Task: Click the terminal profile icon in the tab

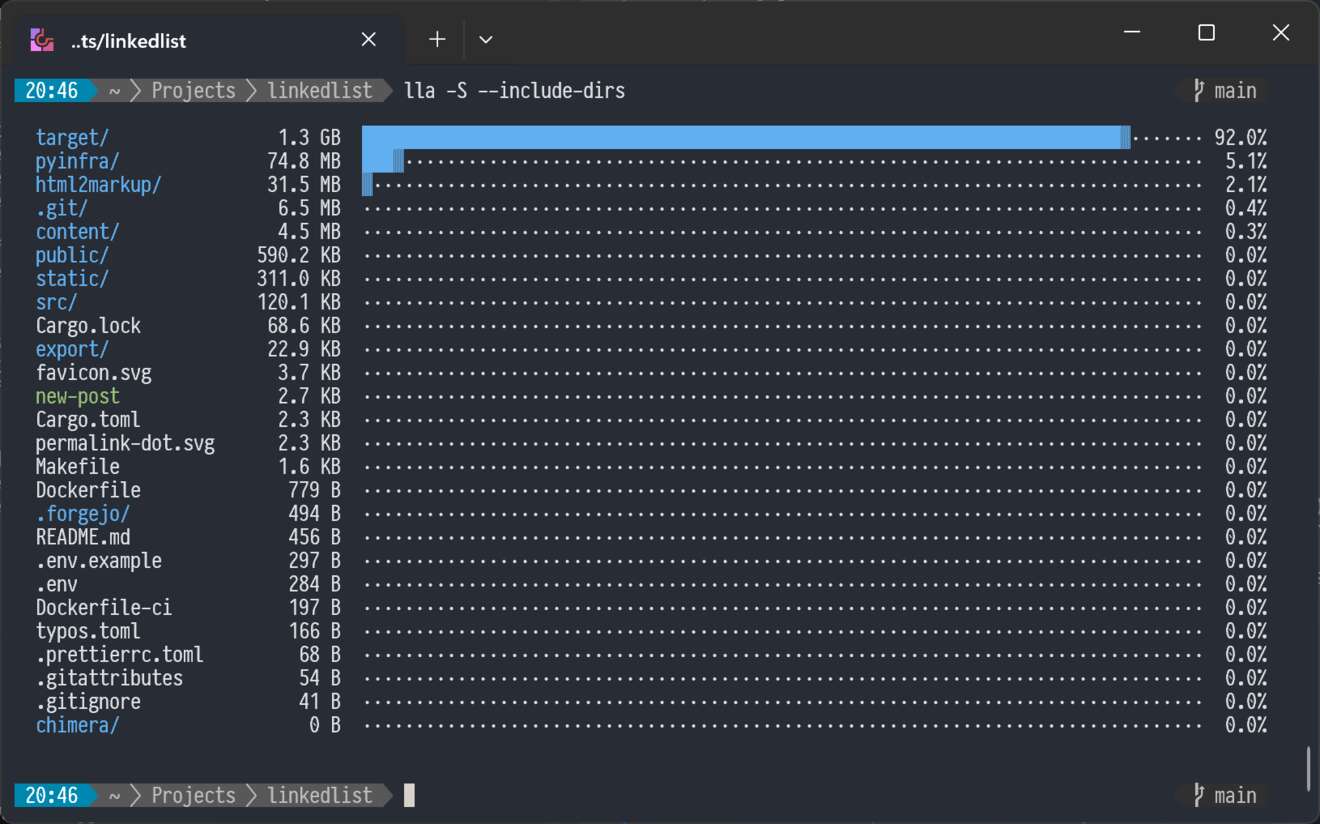Action: click(x=42, y=40)
